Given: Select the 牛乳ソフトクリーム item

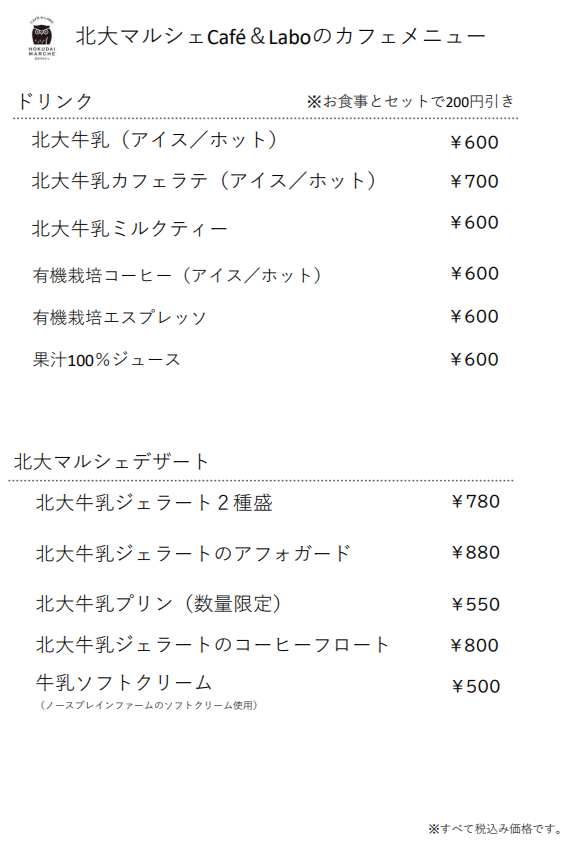Looking at the screenshot, I should 124,682.
